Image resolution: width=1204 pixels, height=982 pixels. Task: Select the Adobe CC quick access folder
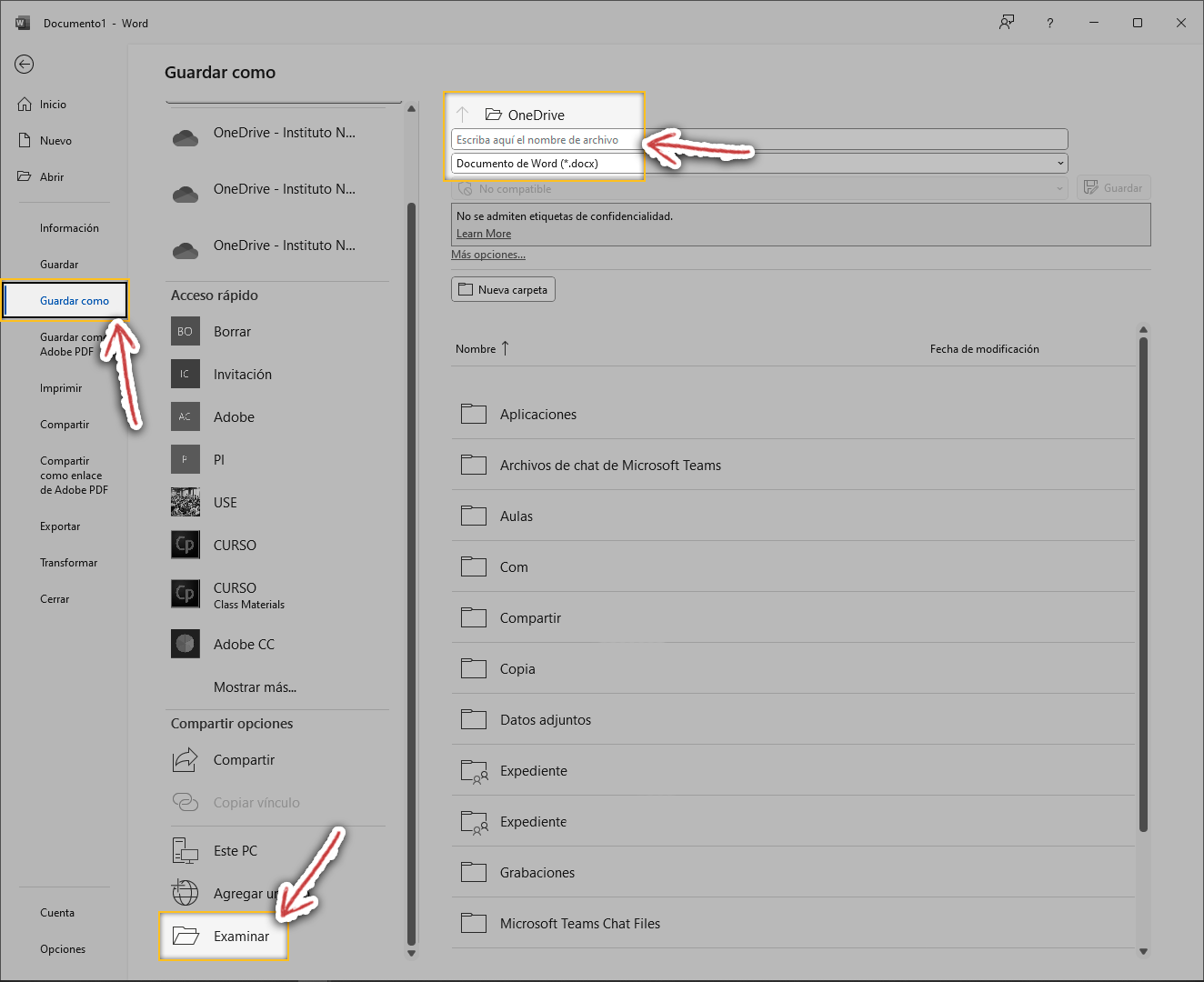point(244,645)
